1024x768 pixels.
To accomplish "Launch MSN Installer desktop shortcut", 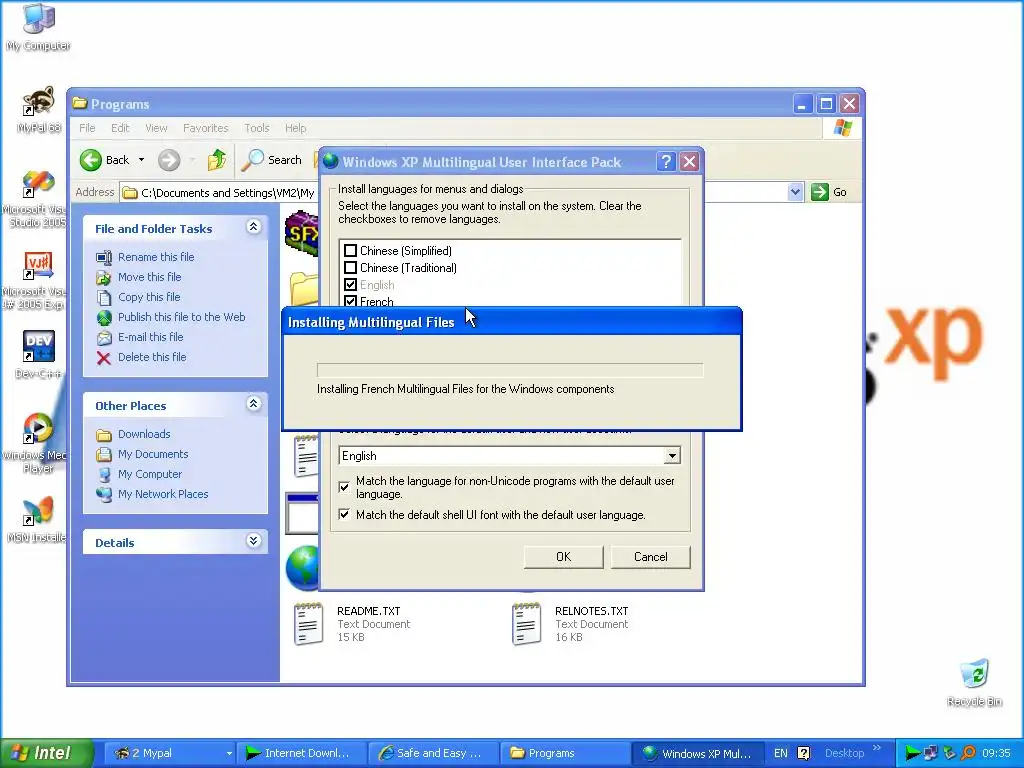I will [36, 520].
